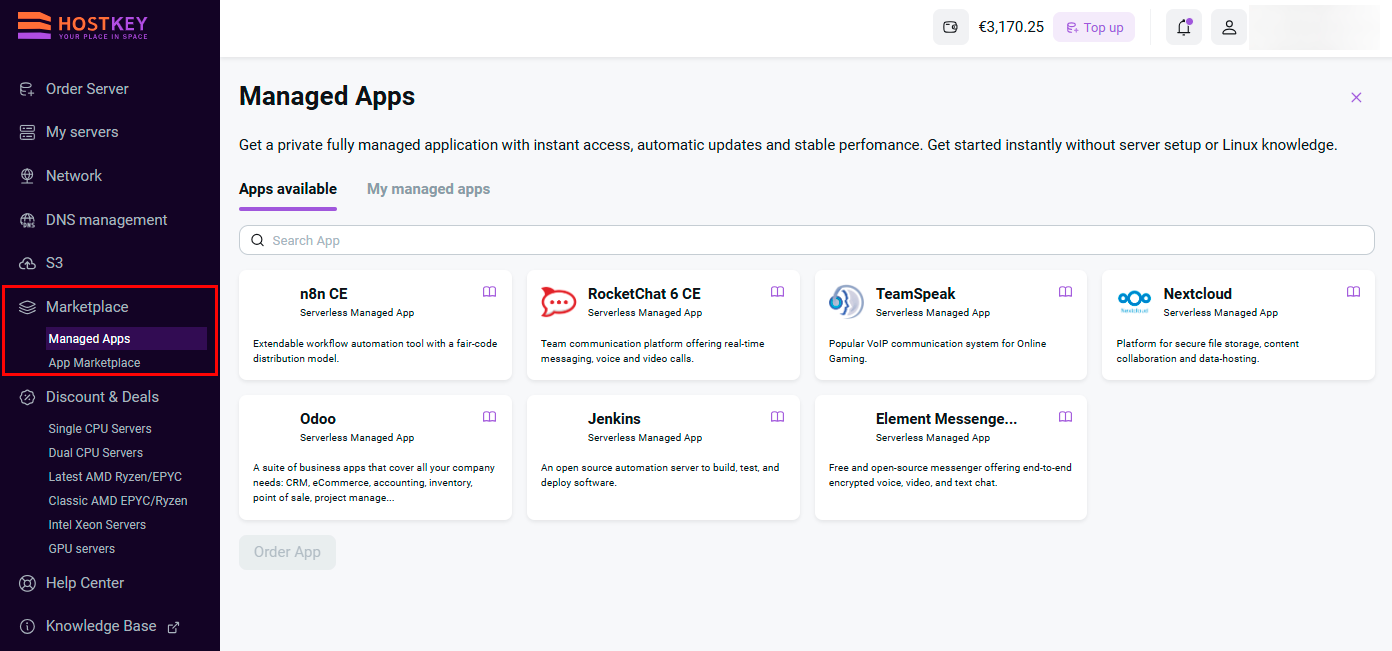Click the Discount & Deals icon
The height and width of the screenshot is (651, 1392).
(x=28, y=397)
